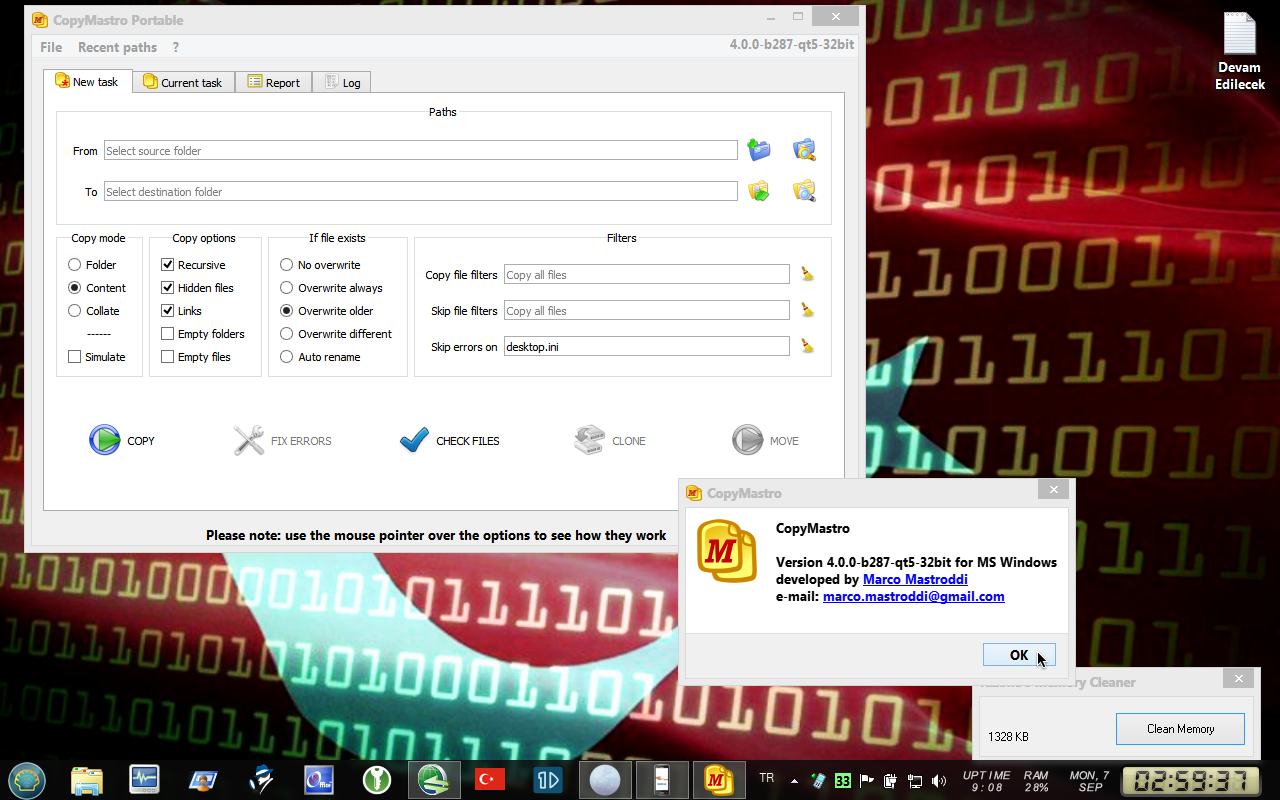Focus the Skip file filters field
This screenshot has height=800, width=1280.
pos(647,311)
